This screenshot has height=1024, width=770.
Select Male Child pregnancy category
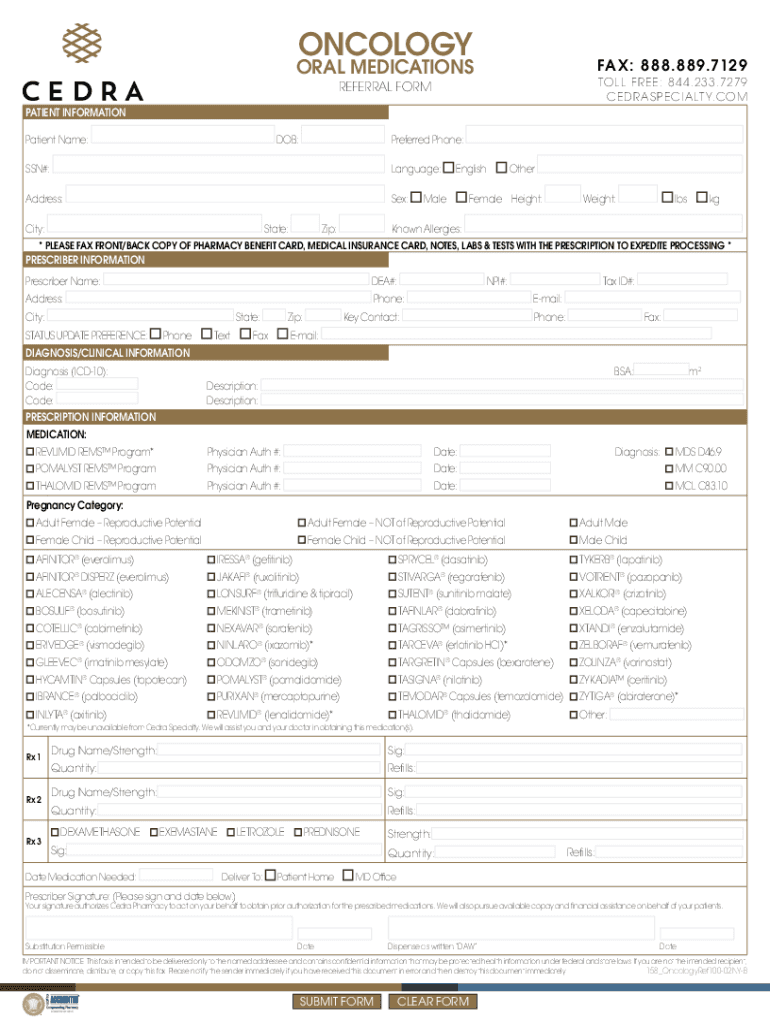(573, 540)
